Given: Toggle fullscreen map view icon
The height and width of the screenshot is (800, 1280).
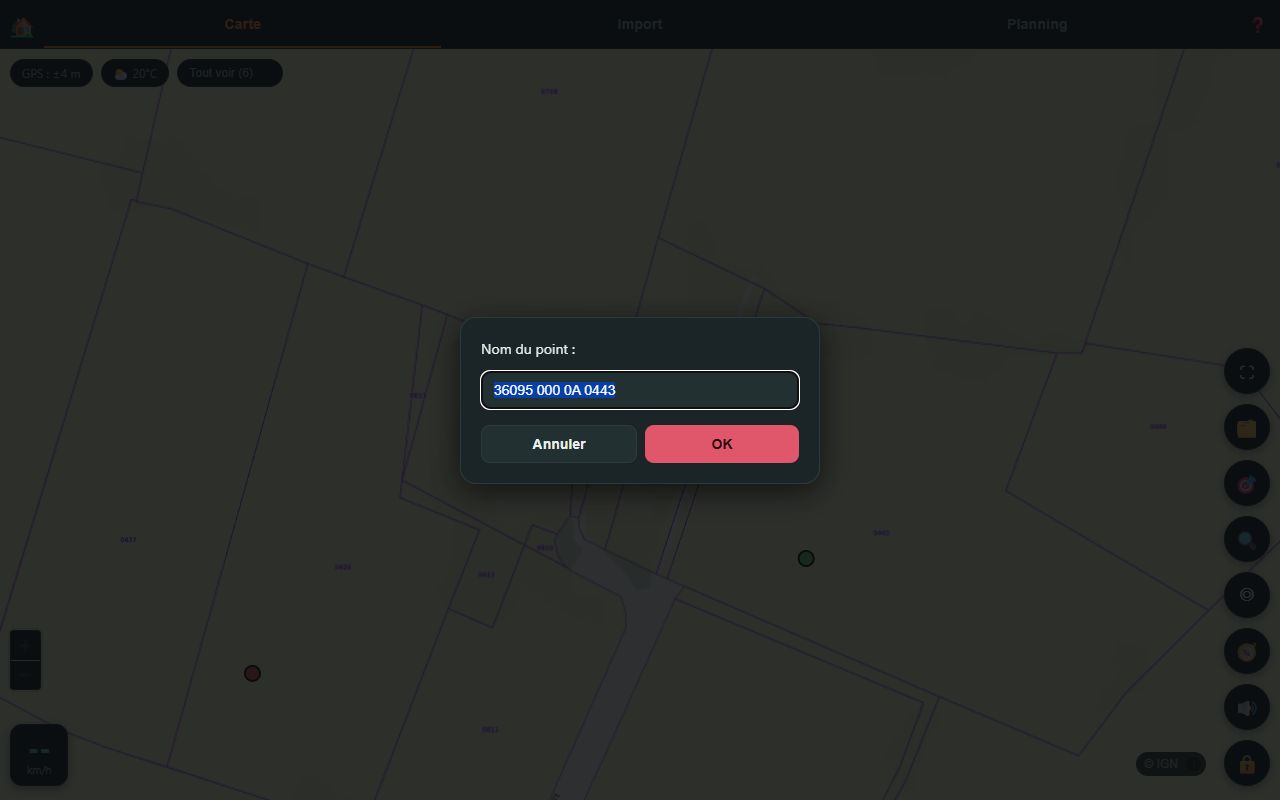Looking at the screenshot, I should coord(1247,372).
